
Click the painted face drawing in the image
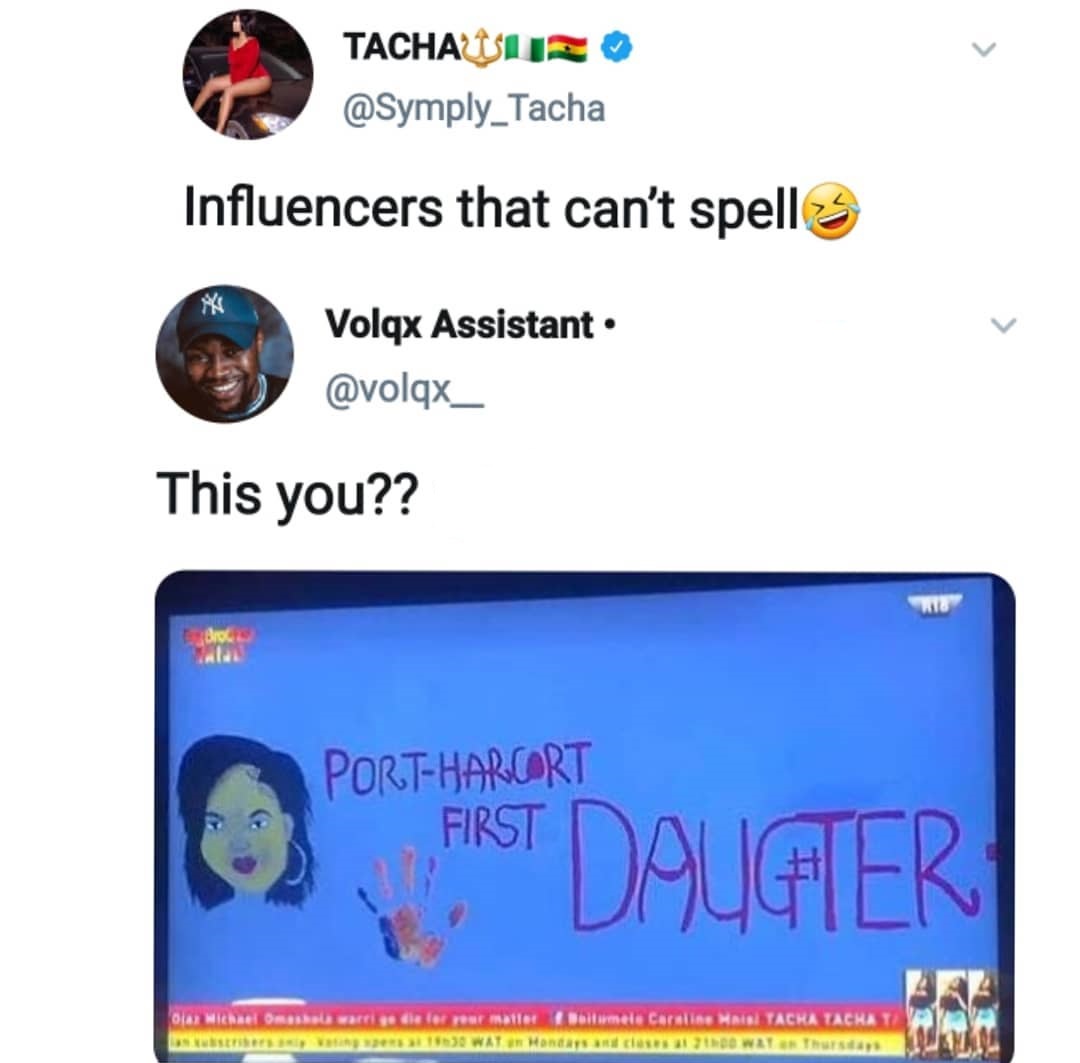(245, 820)
